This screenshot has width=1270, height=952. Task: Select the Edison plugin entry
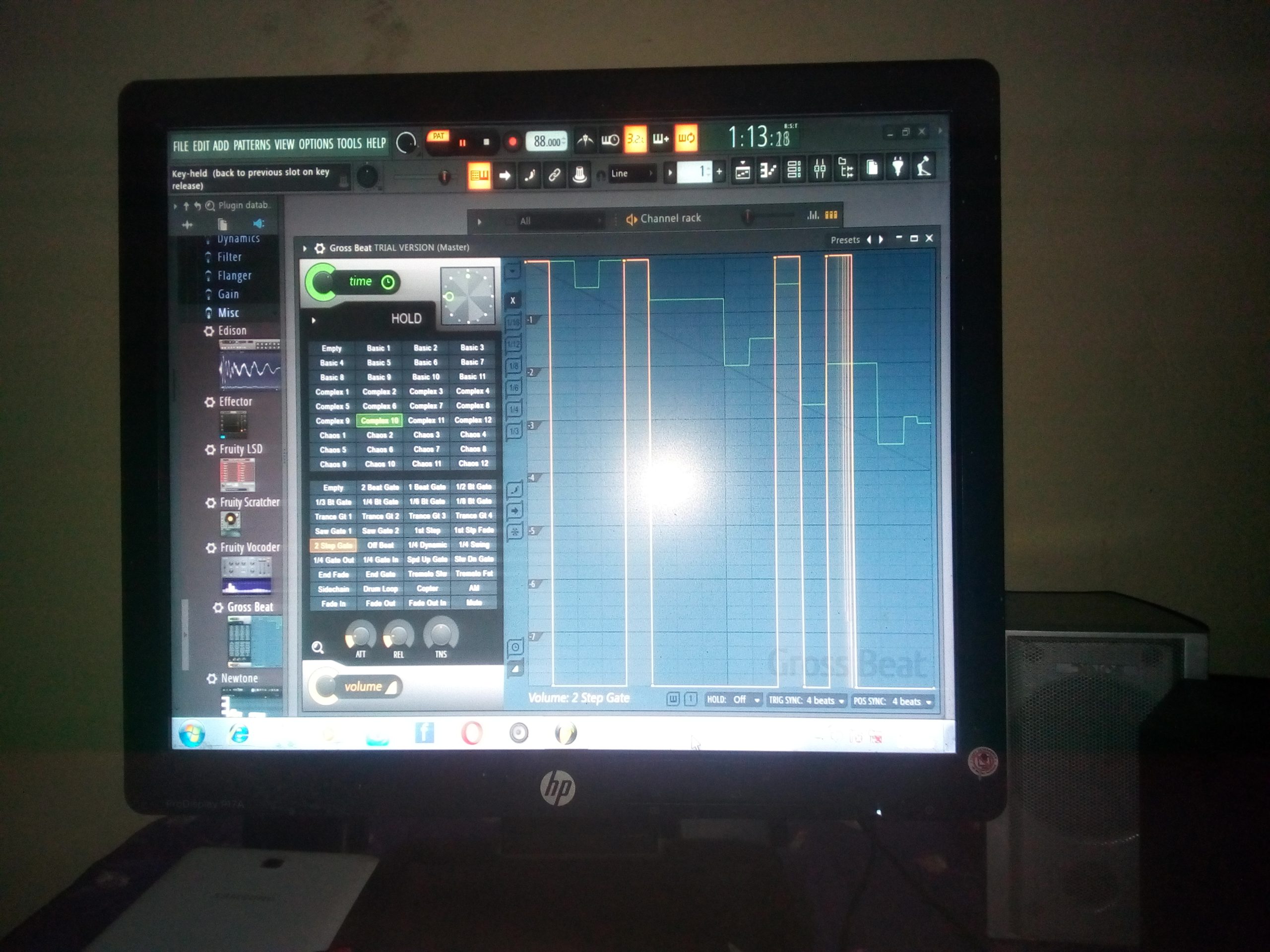[x=232, y=331]
